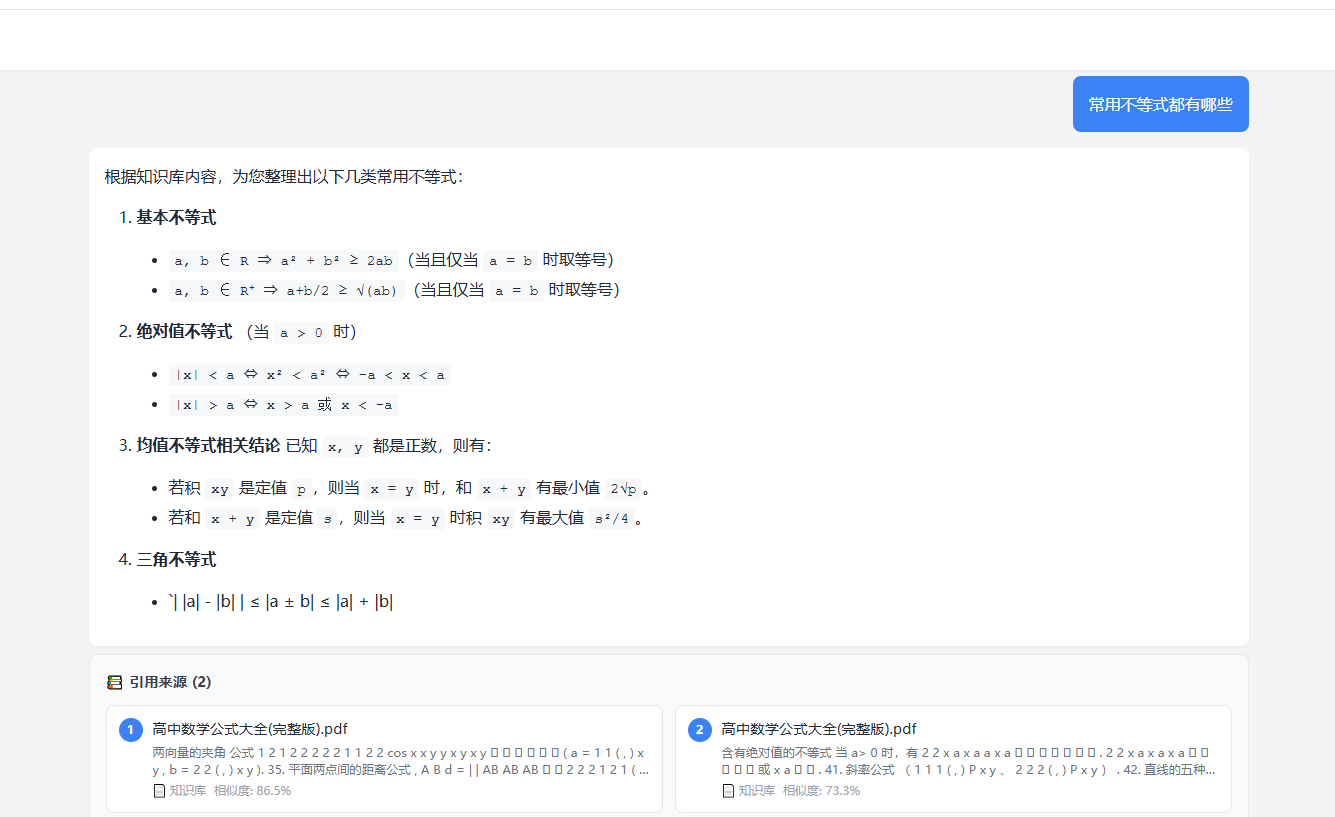Image resolution: width=1335 pixels, height=817 pixels.
Task: Click the 三角不等式 heading
Action: point(176,559)
